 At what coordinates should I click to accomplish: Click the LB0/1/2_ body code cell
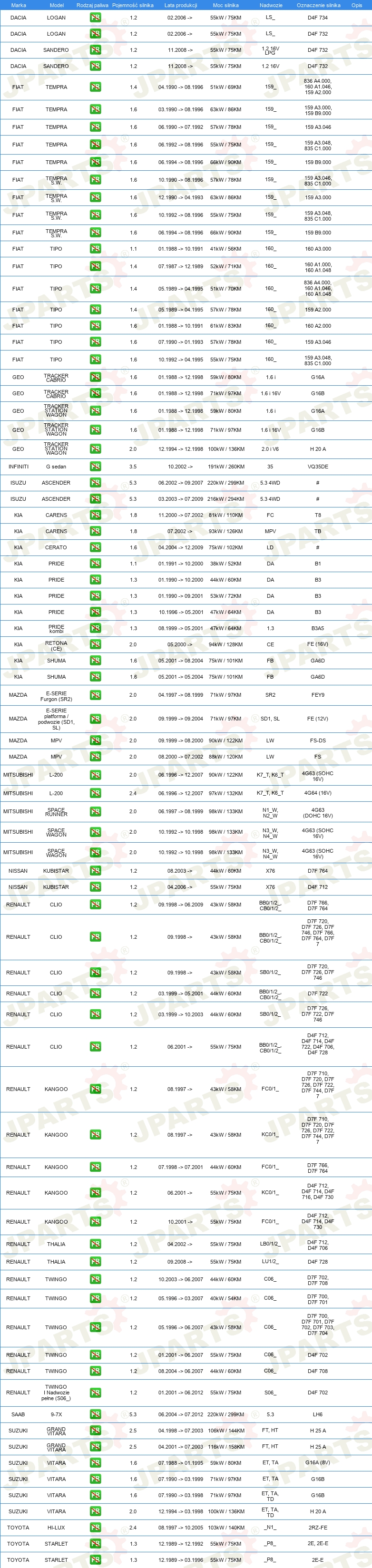click(x=270, y=1244)
